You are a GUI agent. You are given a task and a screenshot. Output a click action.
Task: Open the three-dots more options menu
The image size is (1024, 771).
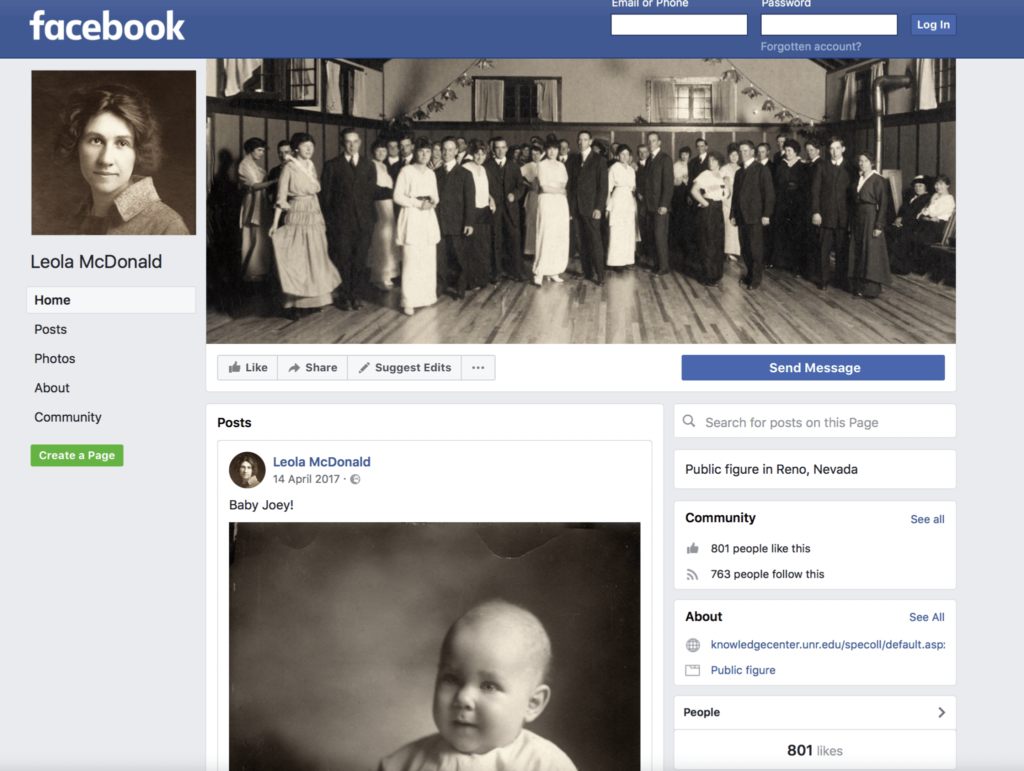pyautogui.click(x=478, y=368)
